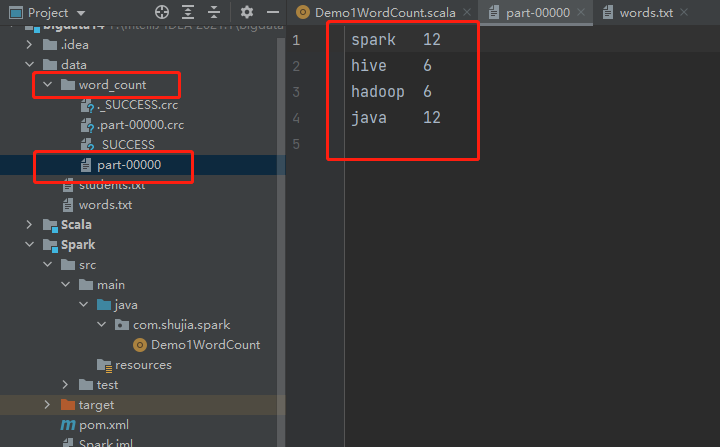
Task: Select the part-00000 file icon in tree
Action: (x=86, y=165)
